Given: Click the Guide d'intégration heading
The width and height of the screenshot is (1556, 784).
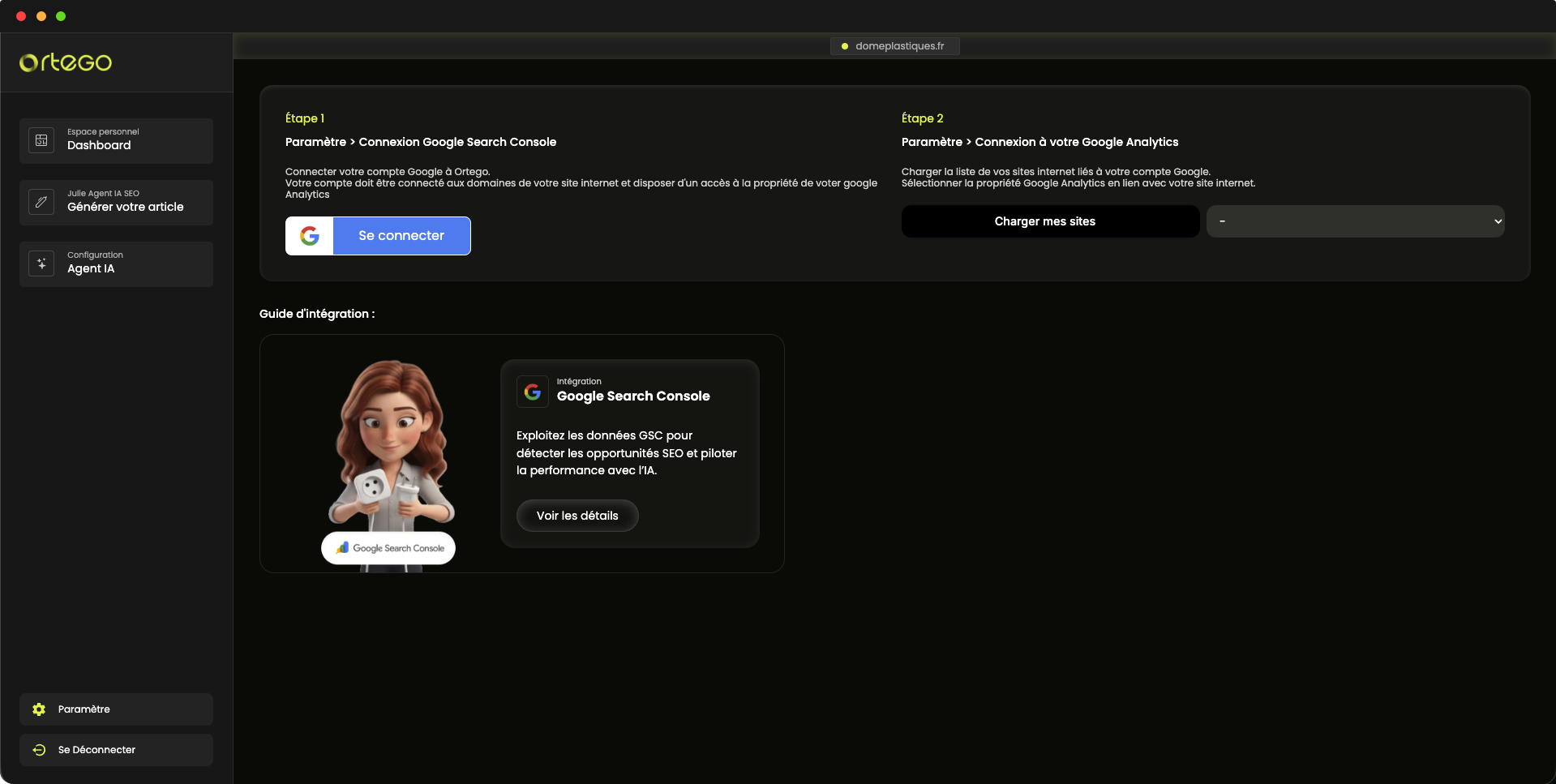Looking at the screenshot, I should point(317,314).
